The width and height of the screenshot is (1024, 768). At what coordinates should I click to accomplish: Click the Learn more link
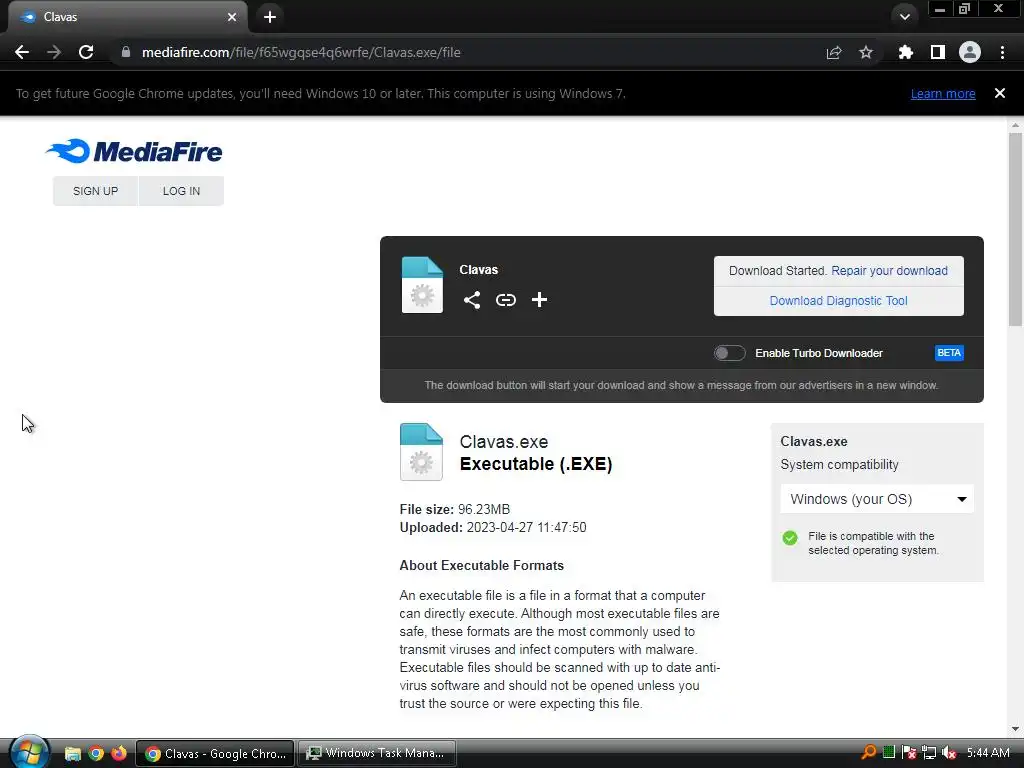(943, 93)
